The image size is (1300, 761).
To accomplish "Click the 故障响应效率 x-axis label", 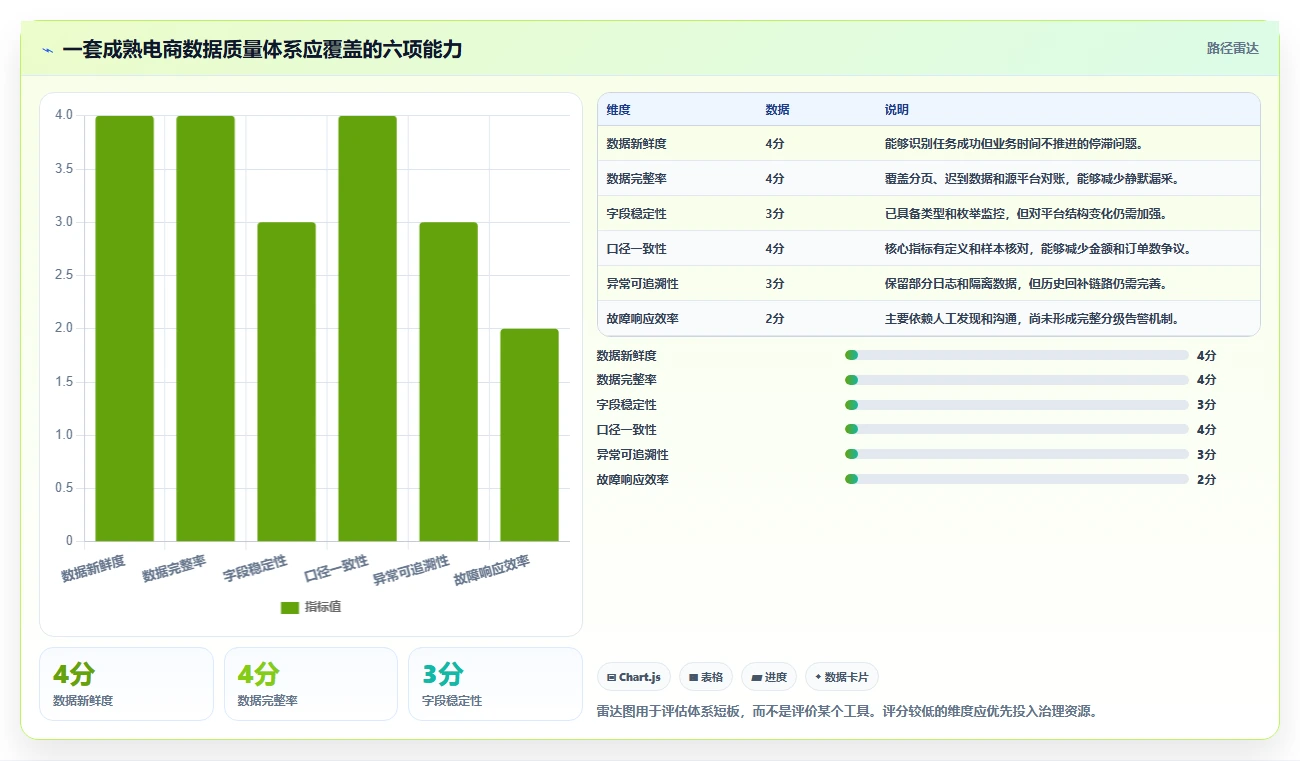I will tap(492, 570).
